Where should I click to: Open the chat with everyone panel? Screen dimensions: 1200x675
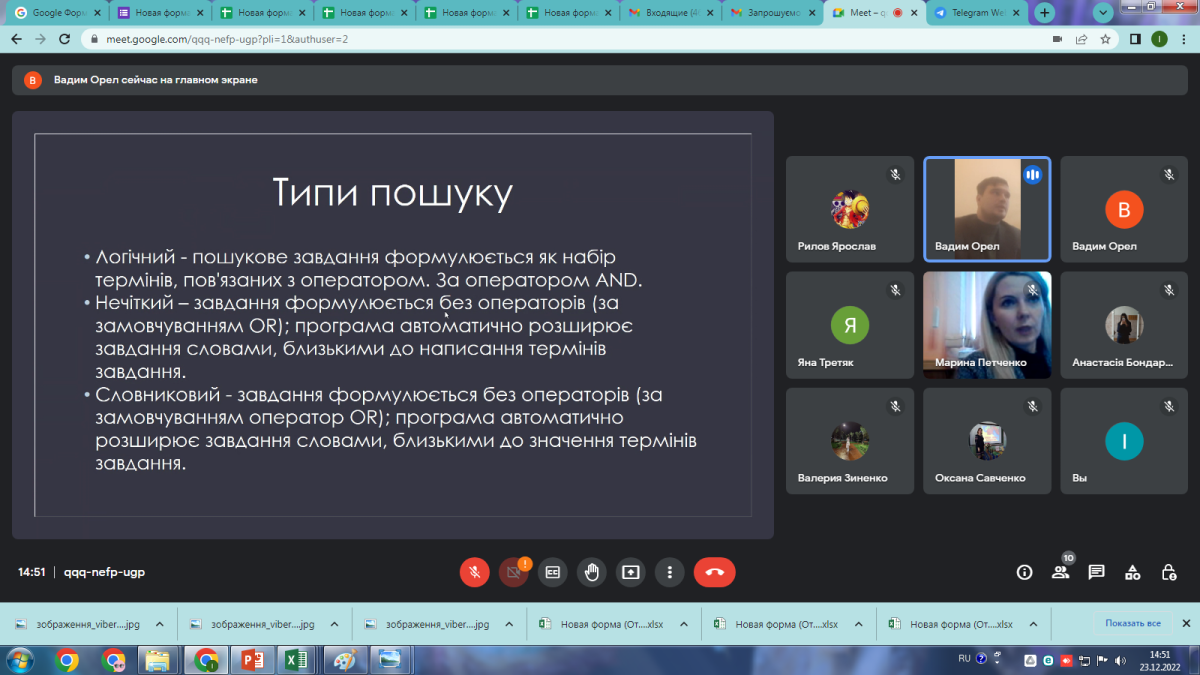1096,572
